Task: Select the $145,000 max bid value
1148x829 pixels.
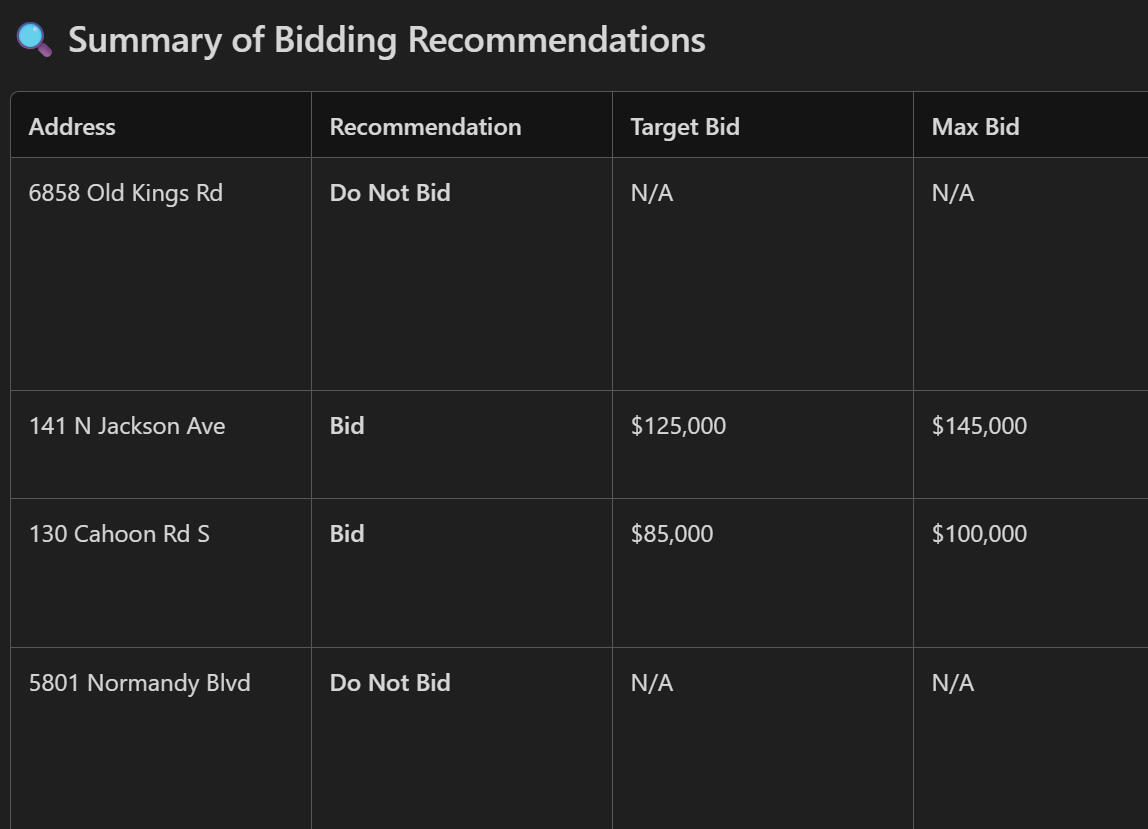Action: pyautogui.click(x=979, y=426)
